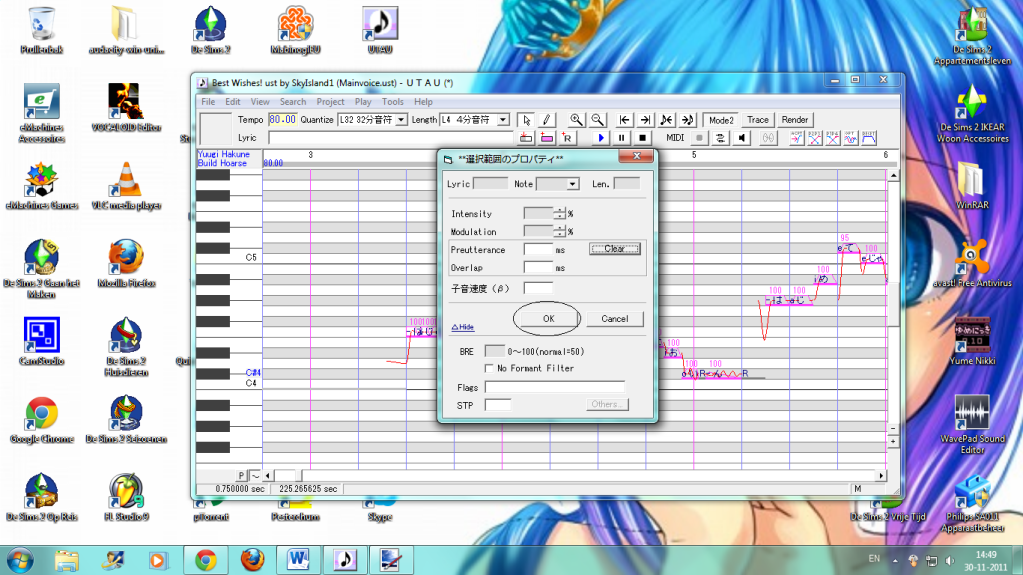
Task: Collapse the dialog with Hide link
Action: click(x=462, y=327)
